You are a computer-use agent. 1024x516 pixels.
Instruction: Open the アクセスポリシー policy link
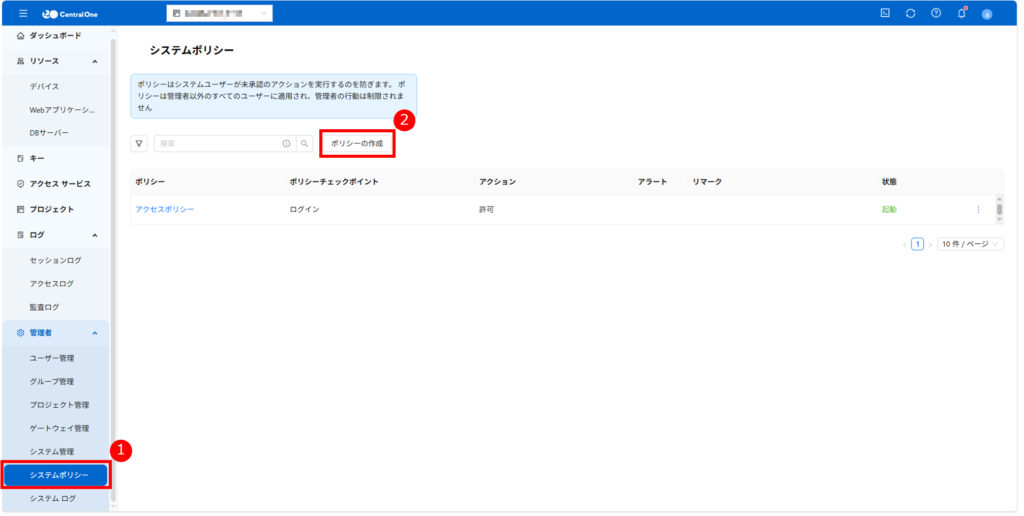(164, 209)
